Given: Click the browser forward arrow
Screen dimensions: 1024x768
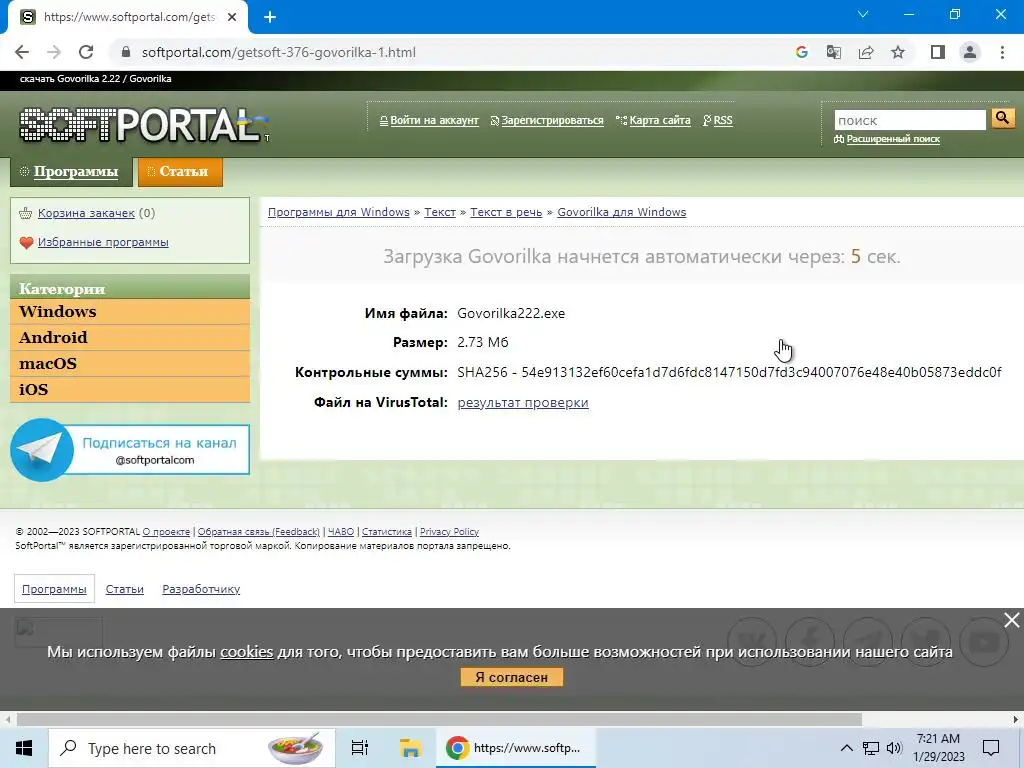Looking at the screenshot, I should [x=54, y=52].
